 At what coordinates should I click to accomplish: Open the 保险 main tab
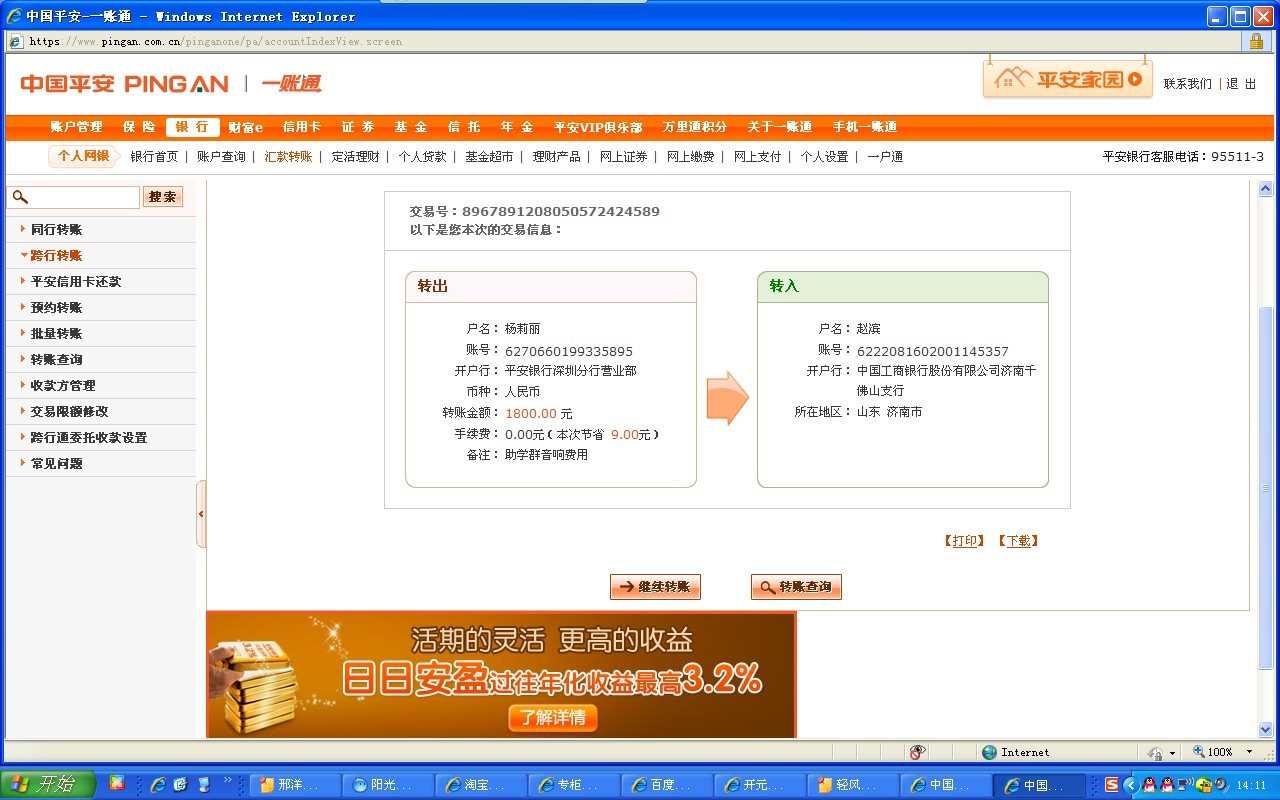tap(139, 127)
